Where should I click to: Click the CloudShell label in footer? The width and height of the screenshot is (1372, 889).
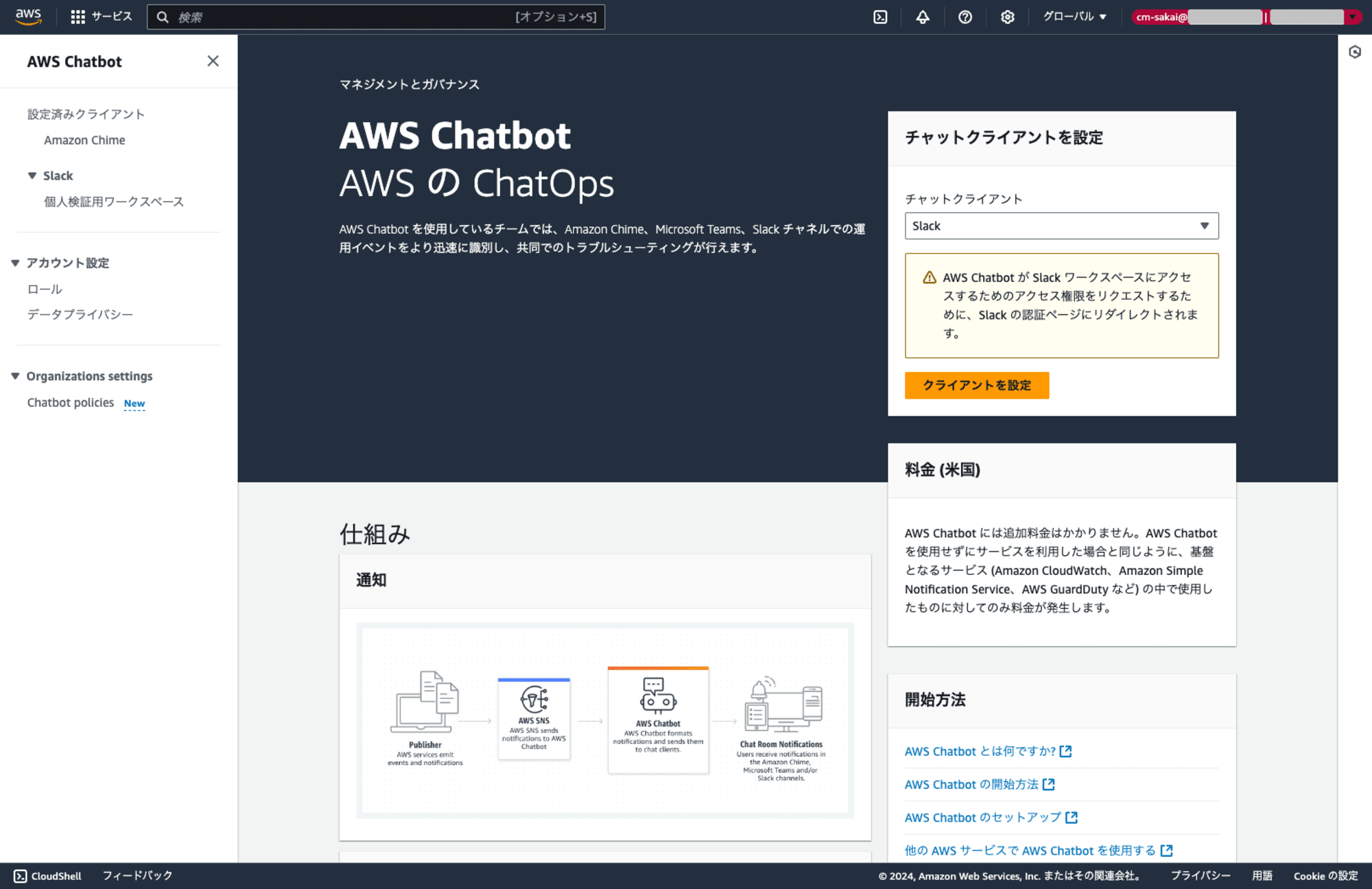pos(56,876)
